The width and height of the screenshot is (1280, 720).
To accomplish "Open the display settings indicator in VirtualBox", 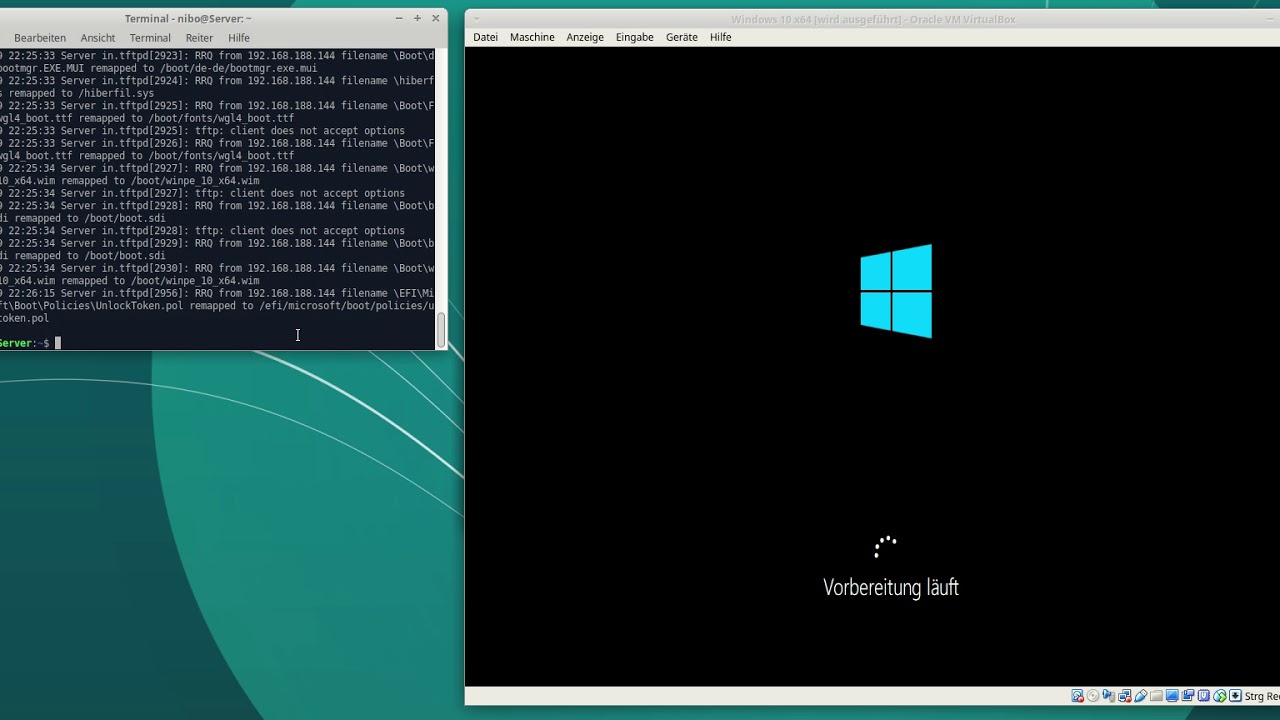I will (1172, 696).
